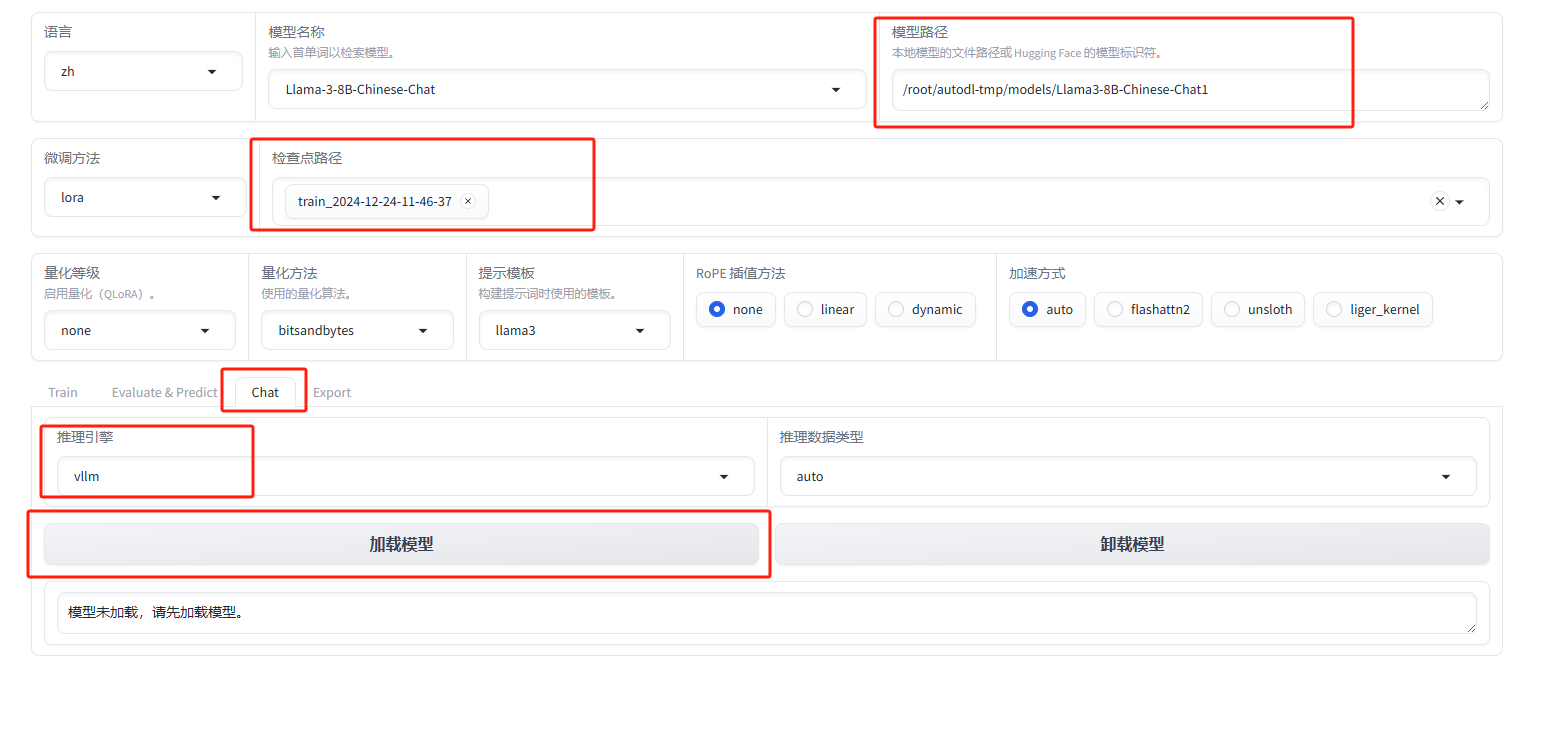The width and height of the screenshot is (1557, 748).
Task: Clear all checkpoint paths with the X icon
Action: click(1439, 201)
